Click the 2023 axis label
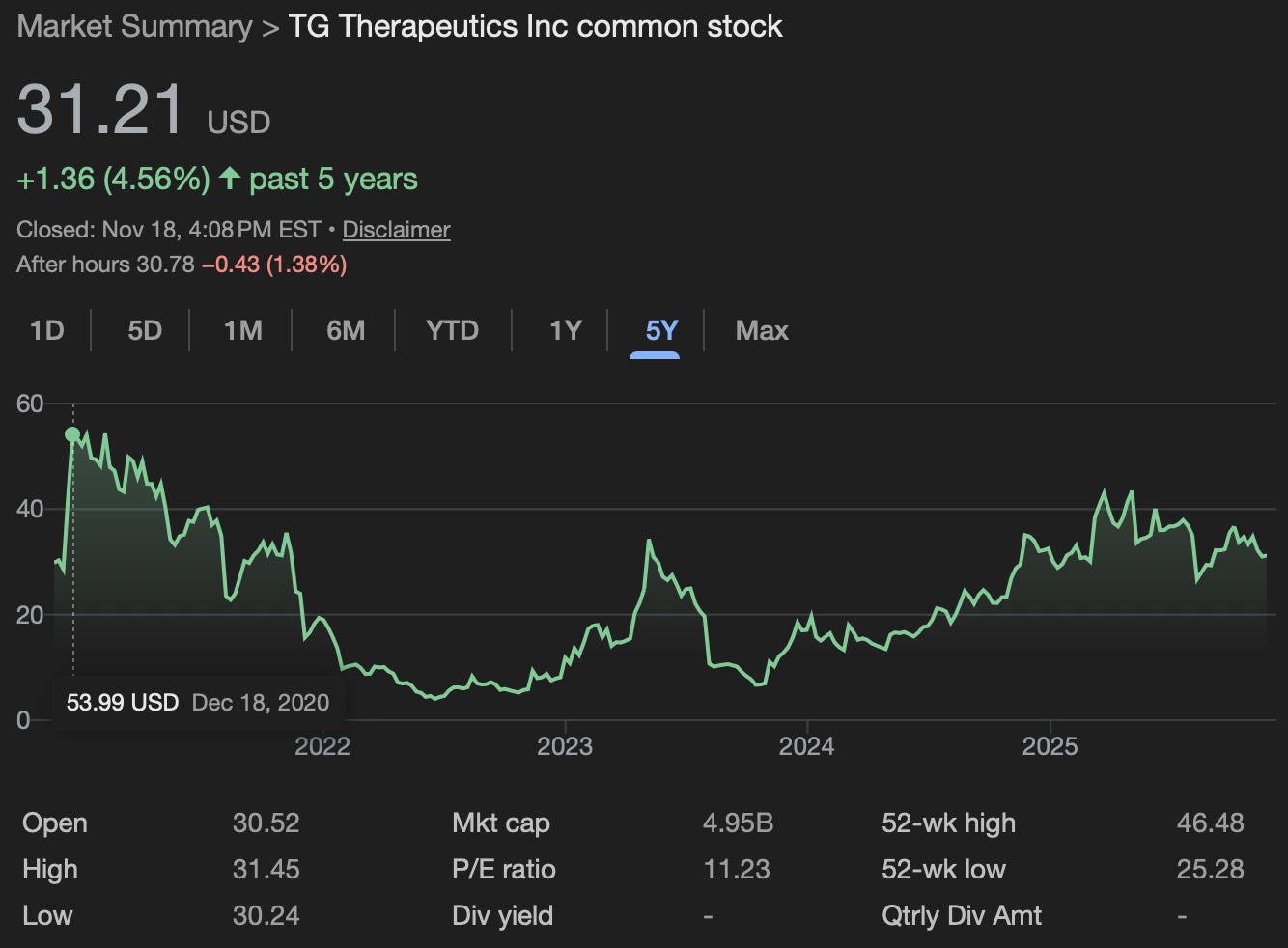This screenshot has height=948, width=1288. 565,746
